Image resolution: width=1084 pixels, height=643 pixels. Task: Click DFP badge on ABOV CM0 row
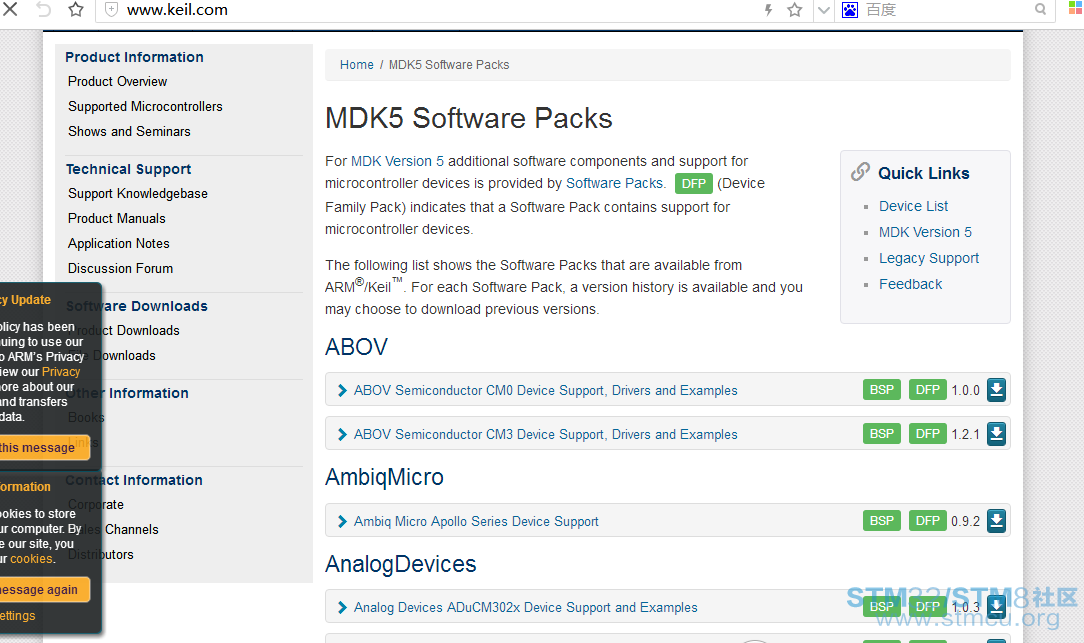tap(927, 390)
